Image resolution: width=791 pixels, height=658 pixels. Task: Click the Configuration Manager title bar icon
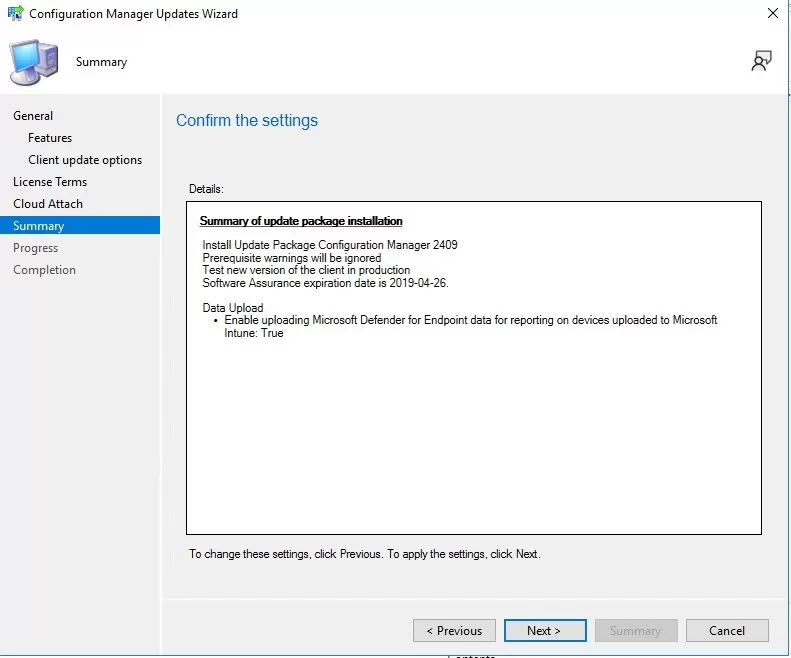(15, 13)
